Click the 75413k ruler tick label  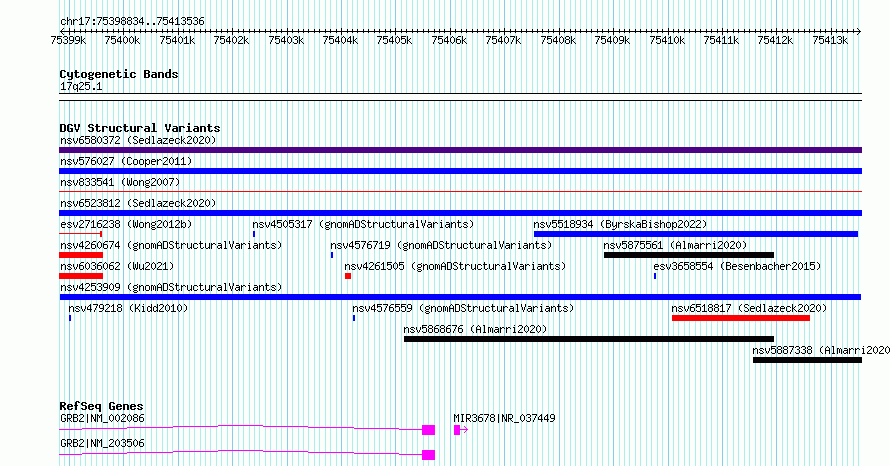coord(830,40)
